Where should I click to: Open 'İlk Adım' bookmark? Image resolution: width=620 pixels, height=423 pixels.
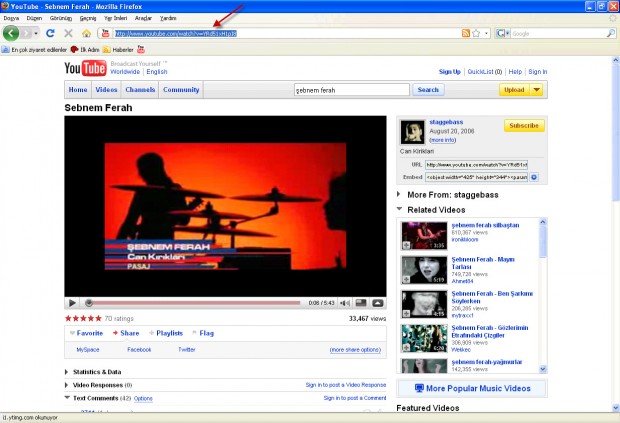(x=85, y=49)
